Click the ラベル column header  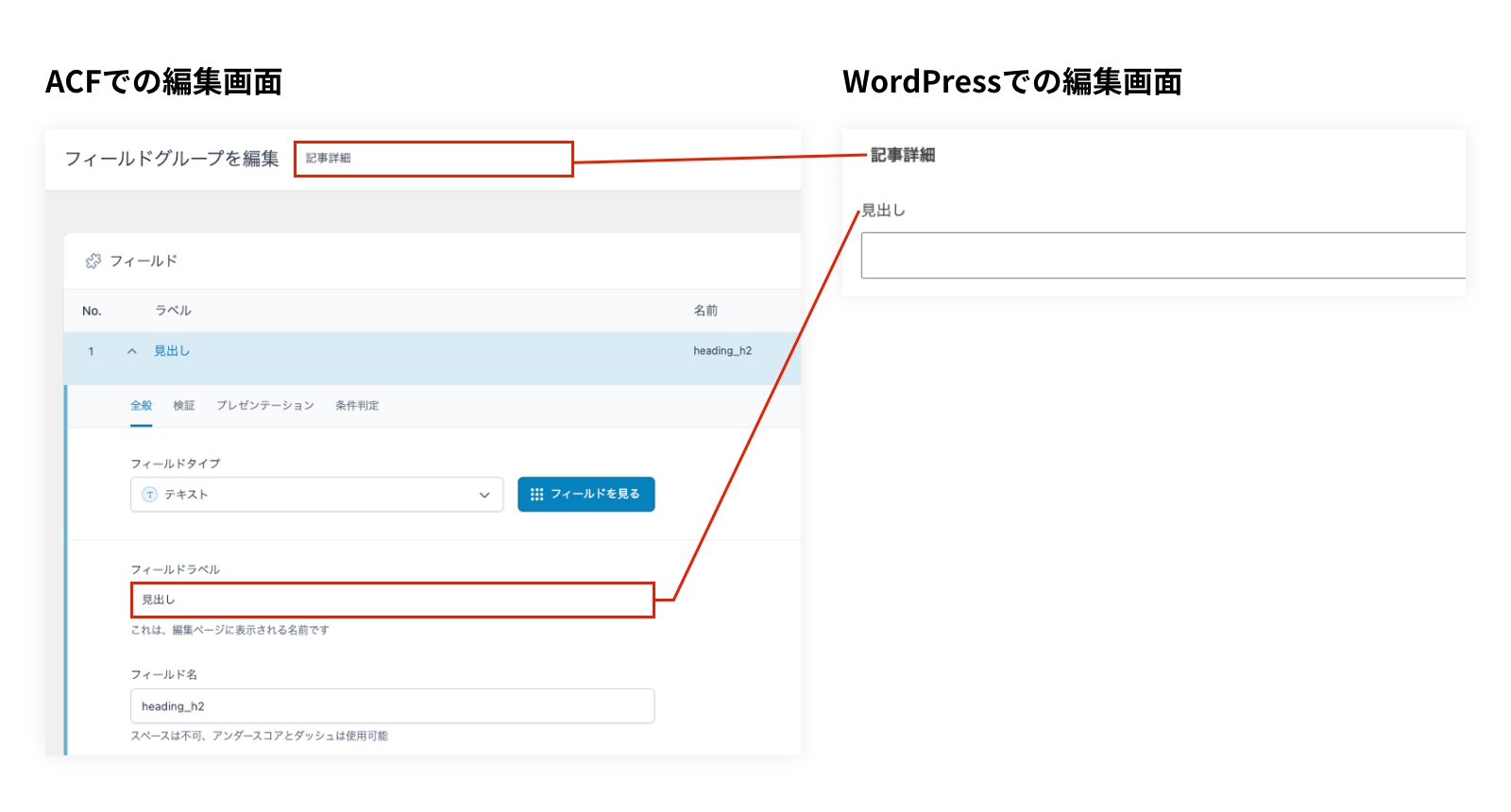[173, 311]
